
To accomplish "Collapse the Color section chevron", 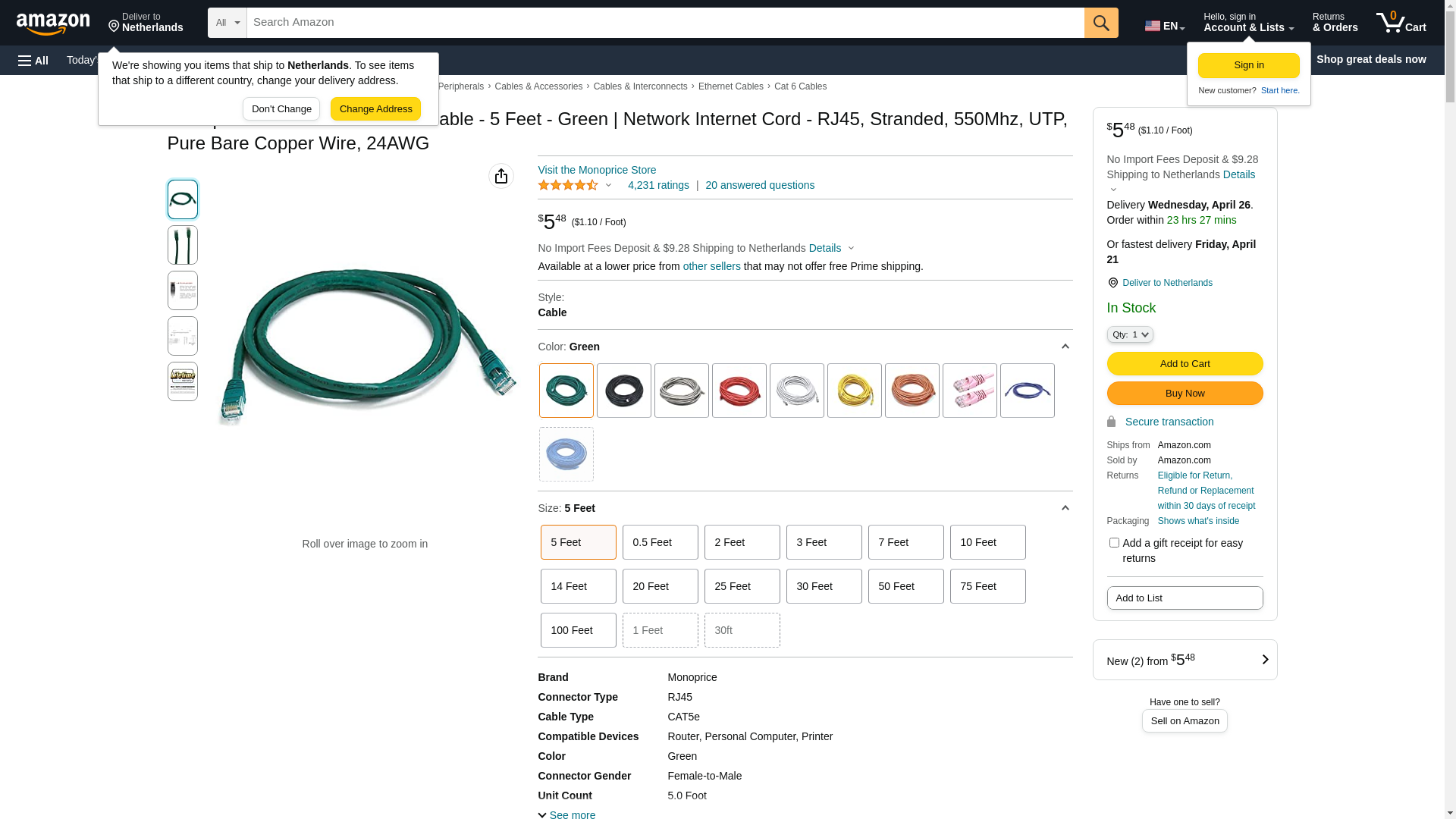I will pyautogui.click(x=1065, y=347).
